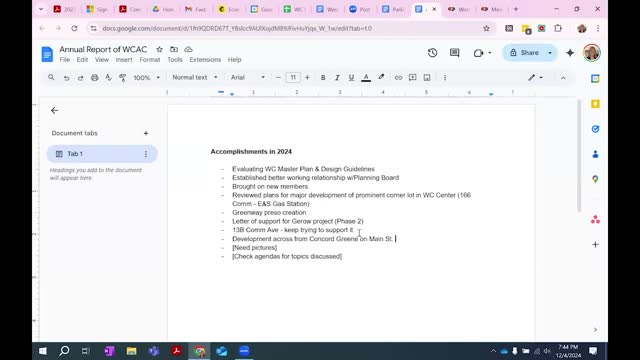
Task: Open the 100% zoom dropdown
Action: 147,78
